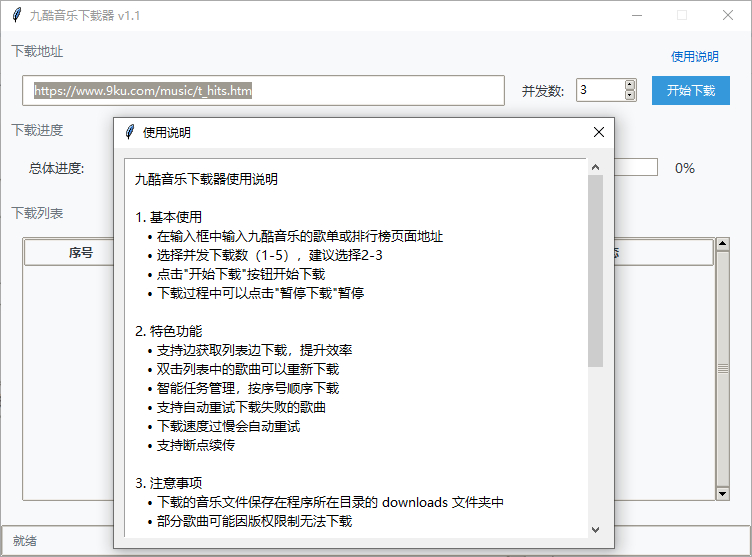Minimize the 九酷音乐下载器 main window

coord(636,15)
